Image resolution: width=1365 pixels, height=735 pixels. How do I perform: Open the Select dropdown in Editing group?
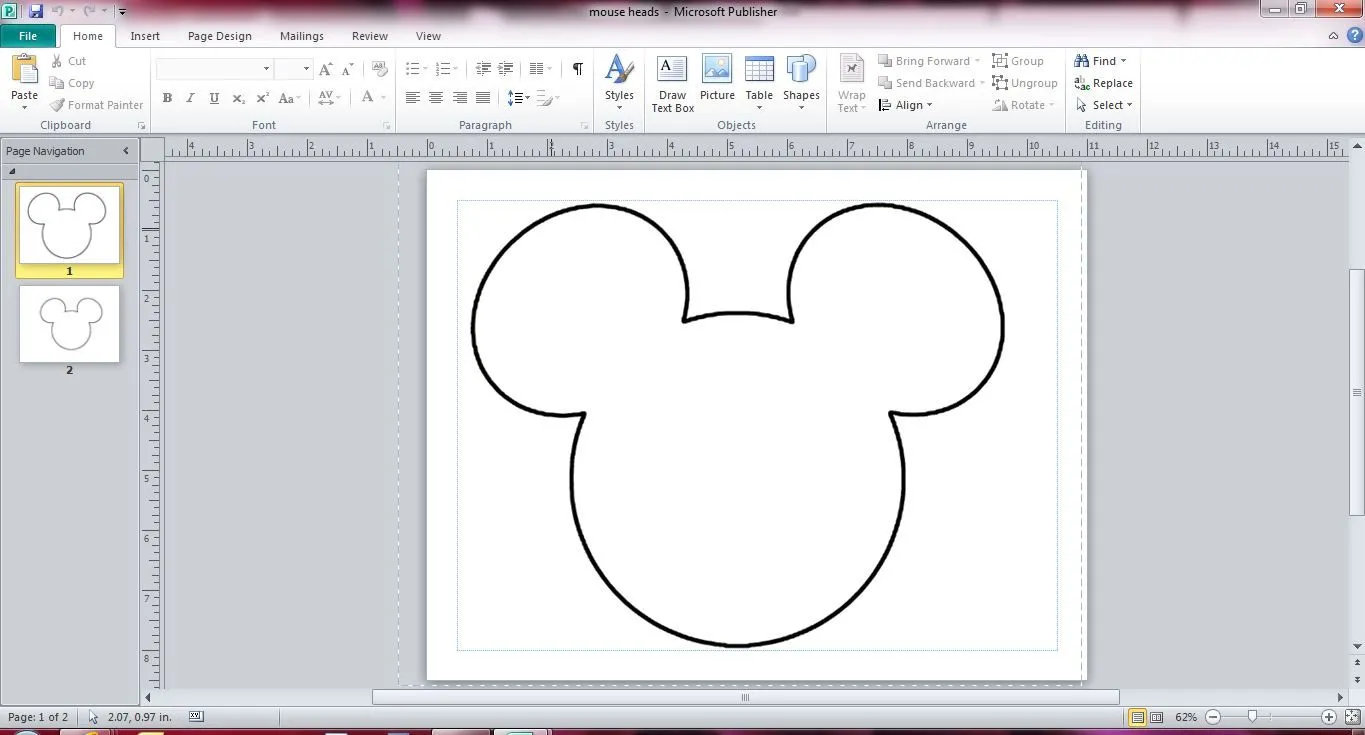(x=1104, y=105)
